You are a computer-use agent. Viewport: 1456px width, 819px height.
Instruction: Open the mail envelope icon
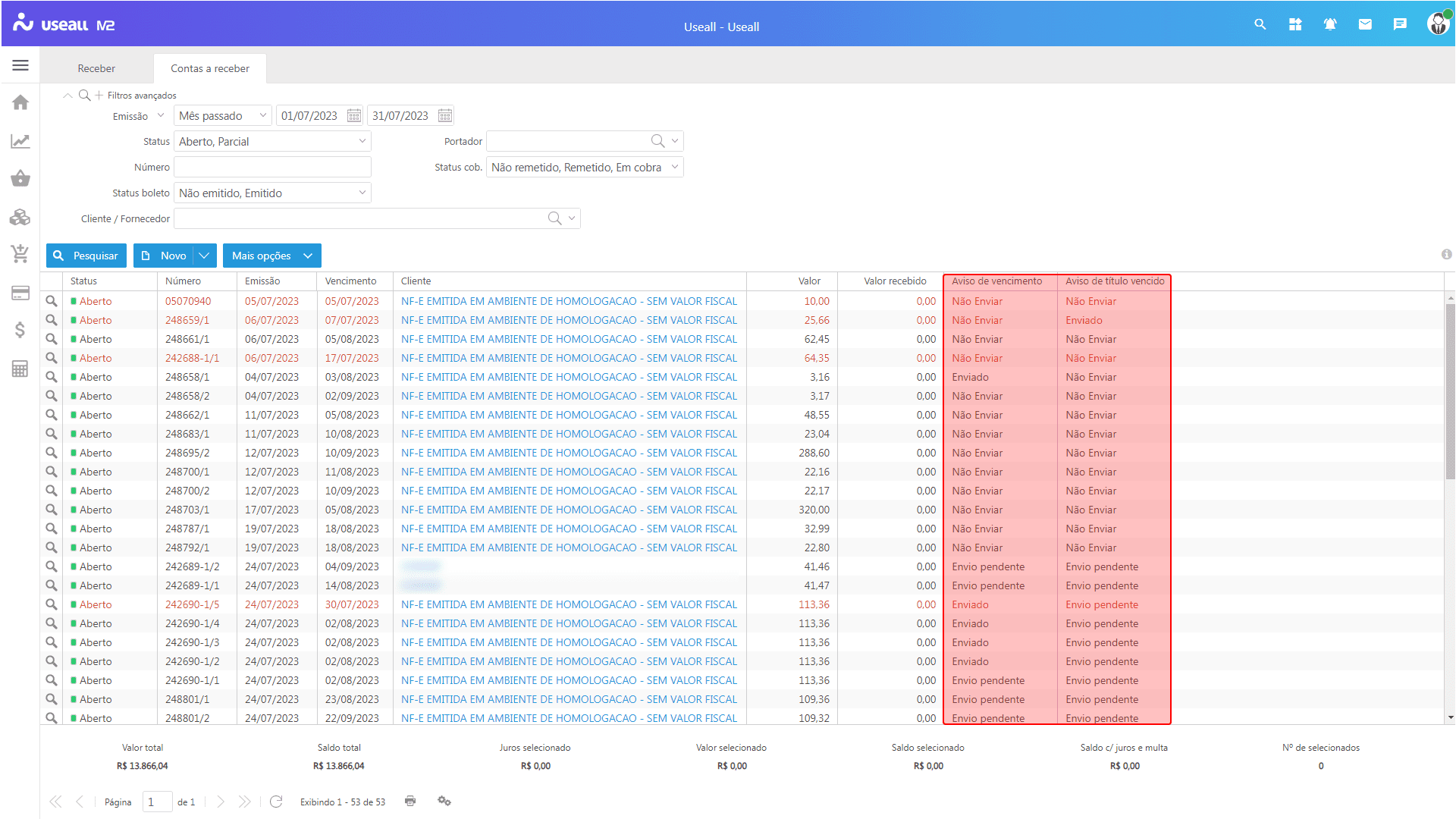coord(1365,25)
